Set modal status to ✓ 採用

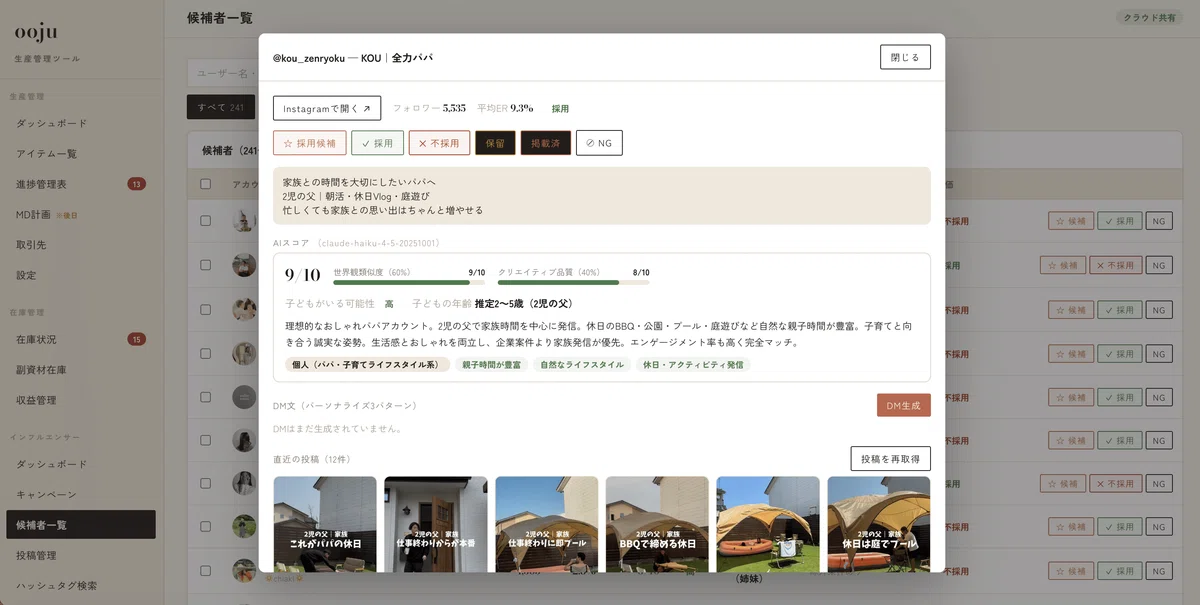click(377, 143)
